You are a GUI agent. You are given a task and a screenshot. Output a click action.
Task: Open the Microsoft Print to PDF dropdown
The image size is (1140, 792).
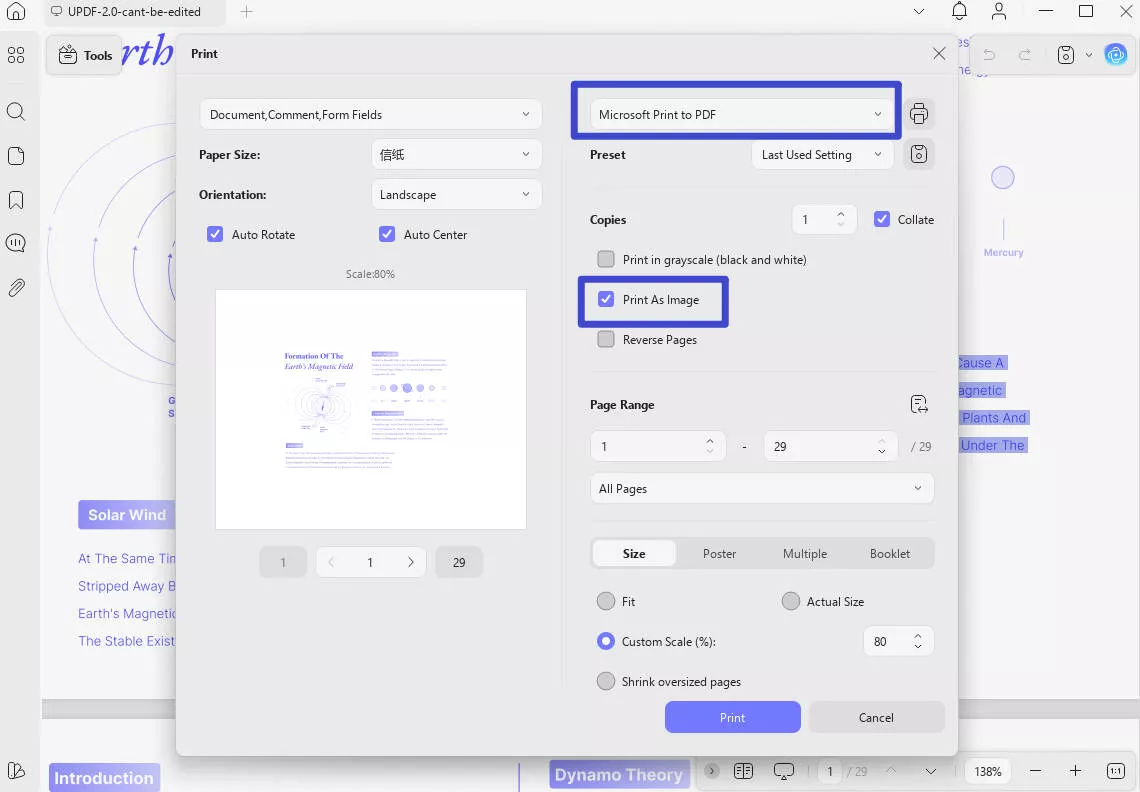click(739, 115)
